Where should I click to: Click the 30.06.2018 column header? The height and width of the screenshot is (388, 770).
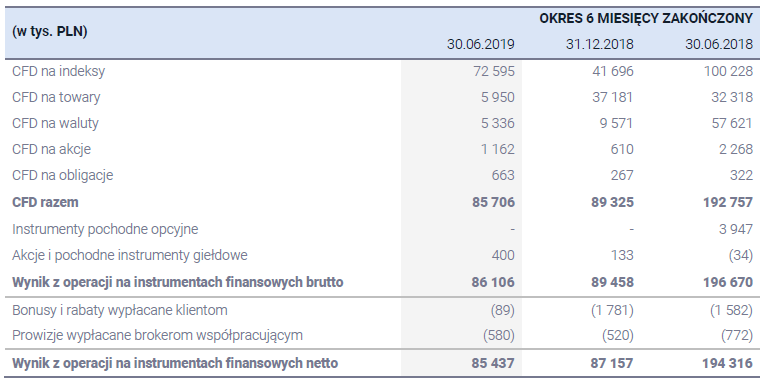[x=719, y=44]
